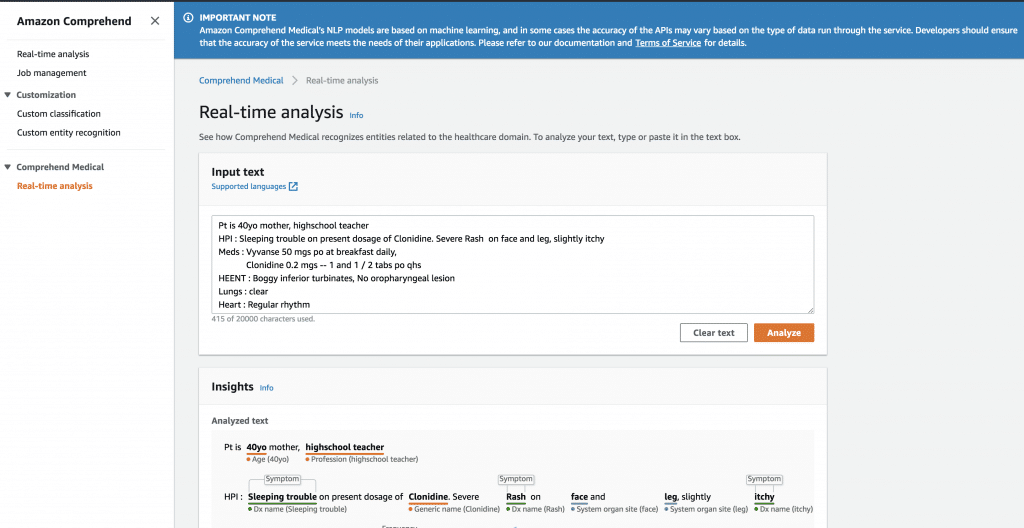This screenshot has height=528, width=1024.
Task: Click label 'Profession (highschool teacher)'
Action: [362, 459]
